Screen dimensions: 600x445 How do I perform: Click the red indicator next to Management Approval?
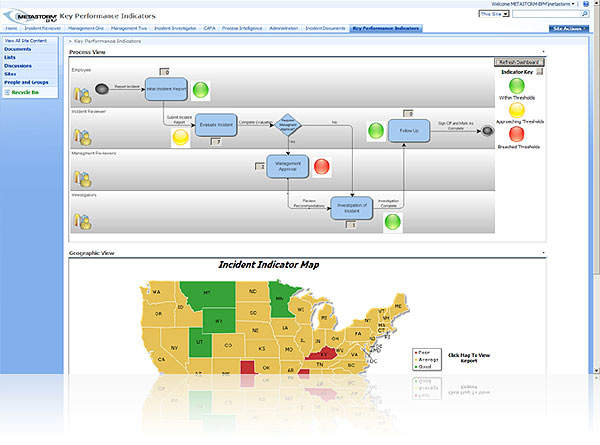tap(322, 166)
